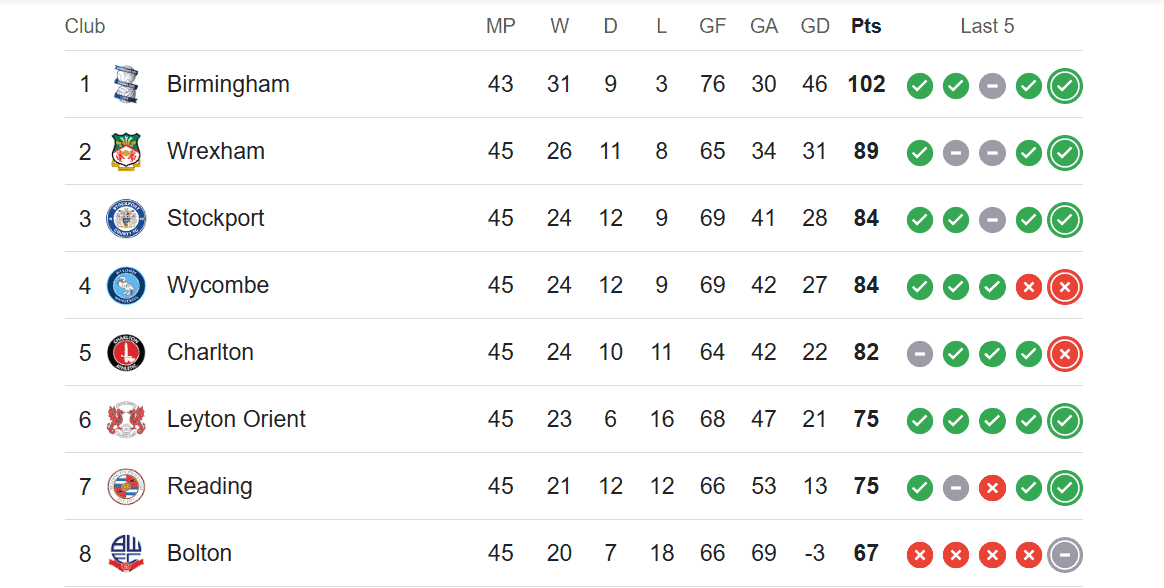1164x588 pixels.
Task: Click the Last 5 column header
Action: click(987, 26)
